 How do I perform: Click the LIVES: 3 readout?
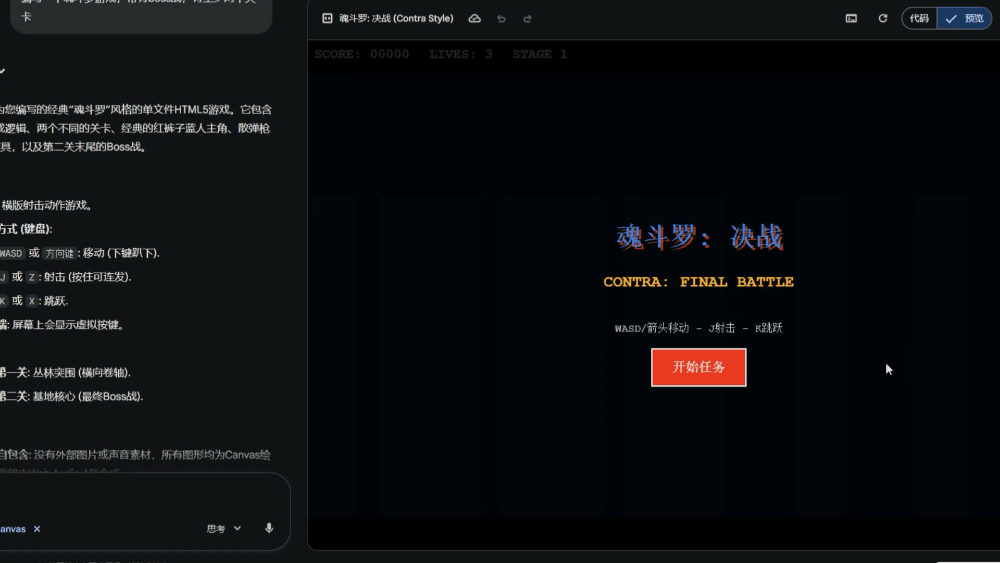tap(460, 54)
